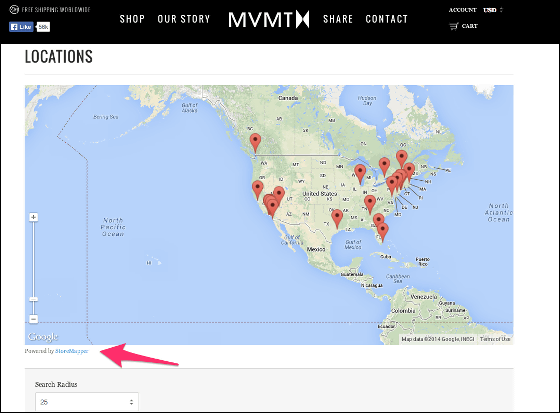Click the Terms of Use link on map
The image size is (560, 413).
[x=495, y=339]
